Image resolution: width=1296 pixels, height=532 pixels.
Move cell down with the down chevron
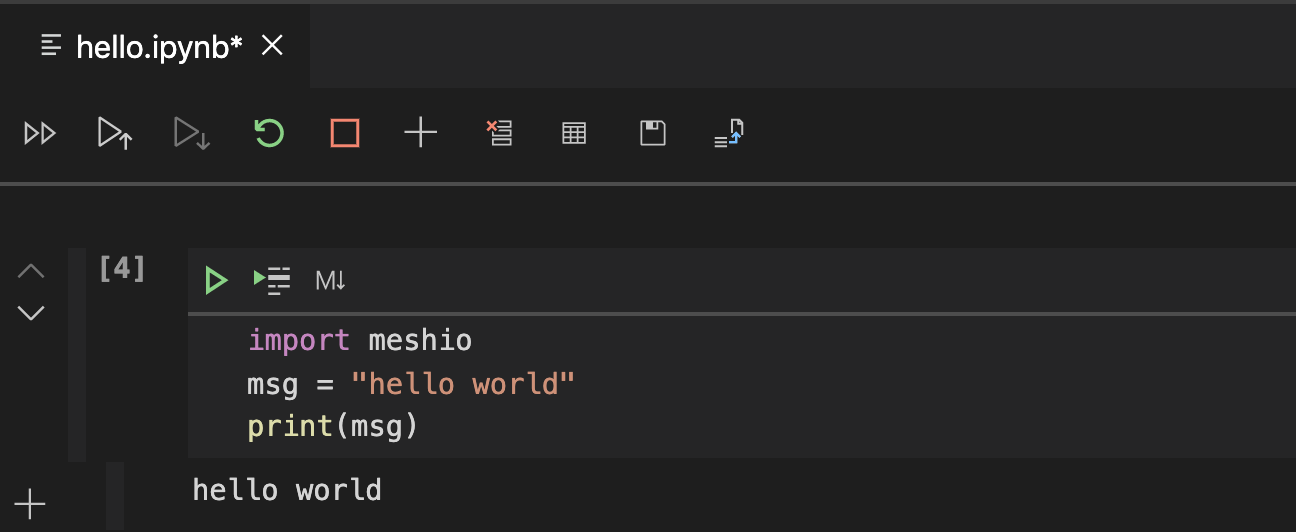coord(31,313)
